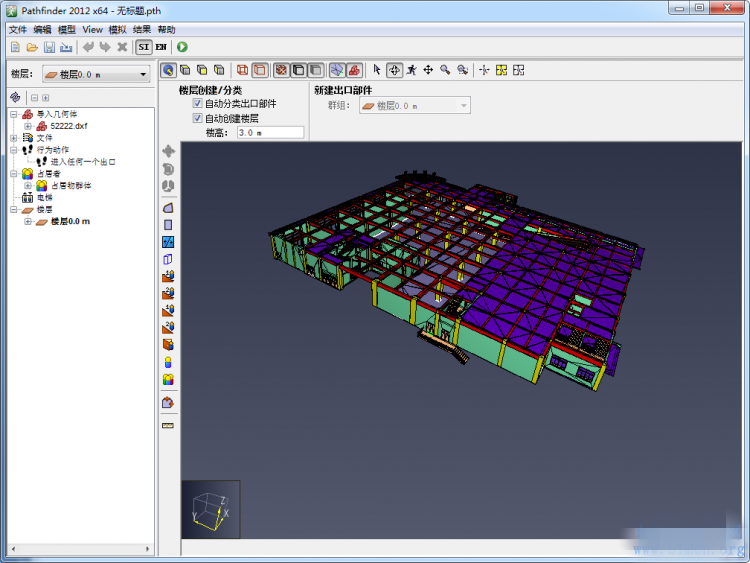Viewport: 750px width, 563px height.
Task: Toggle 自动分类出口部件 checkbox
Action: click(198, 103)
